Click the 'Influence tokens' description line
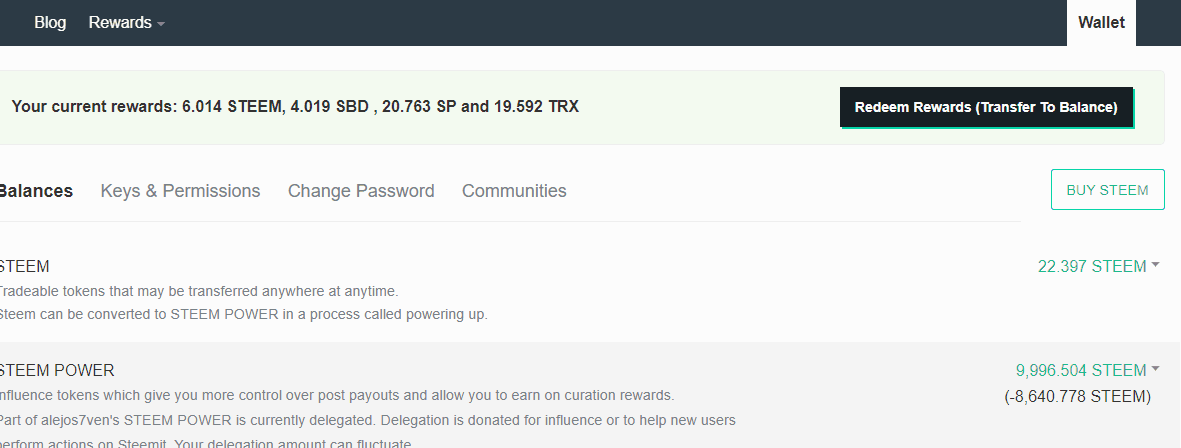 pyautogui.click(x=337, y=395)
